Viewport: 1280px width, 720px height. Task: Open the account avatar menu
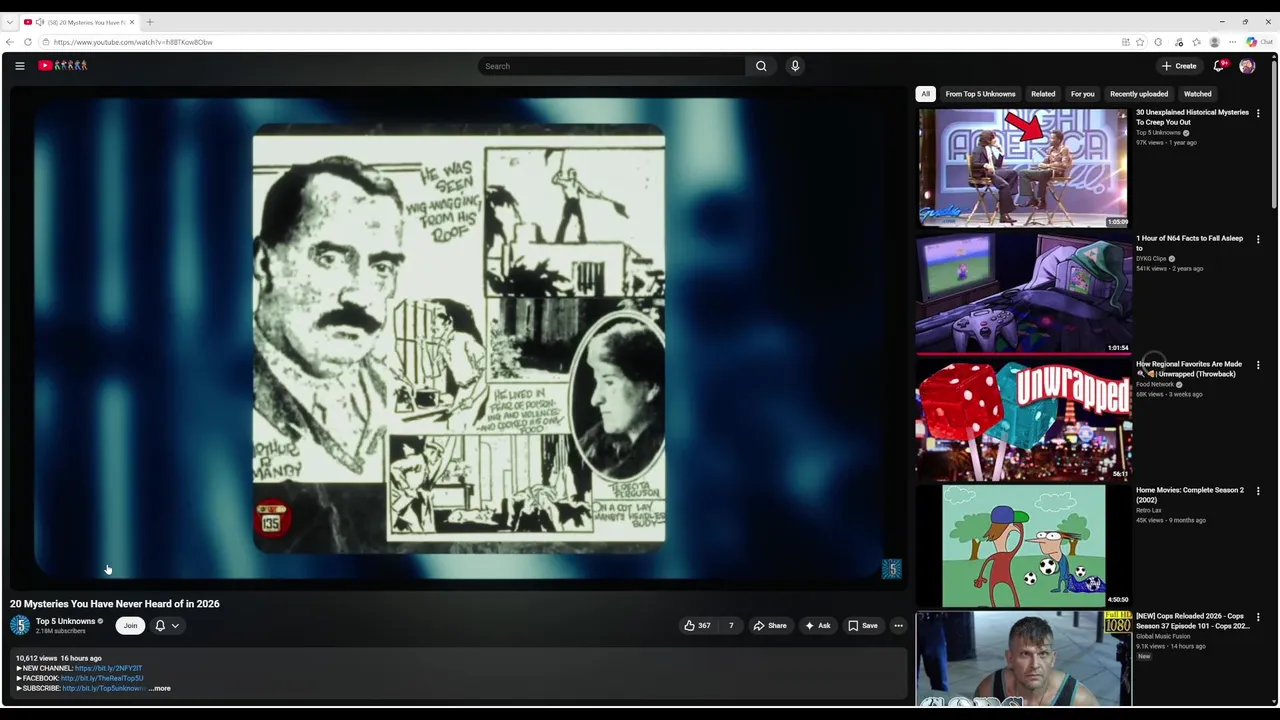(x=1247, y=66)
